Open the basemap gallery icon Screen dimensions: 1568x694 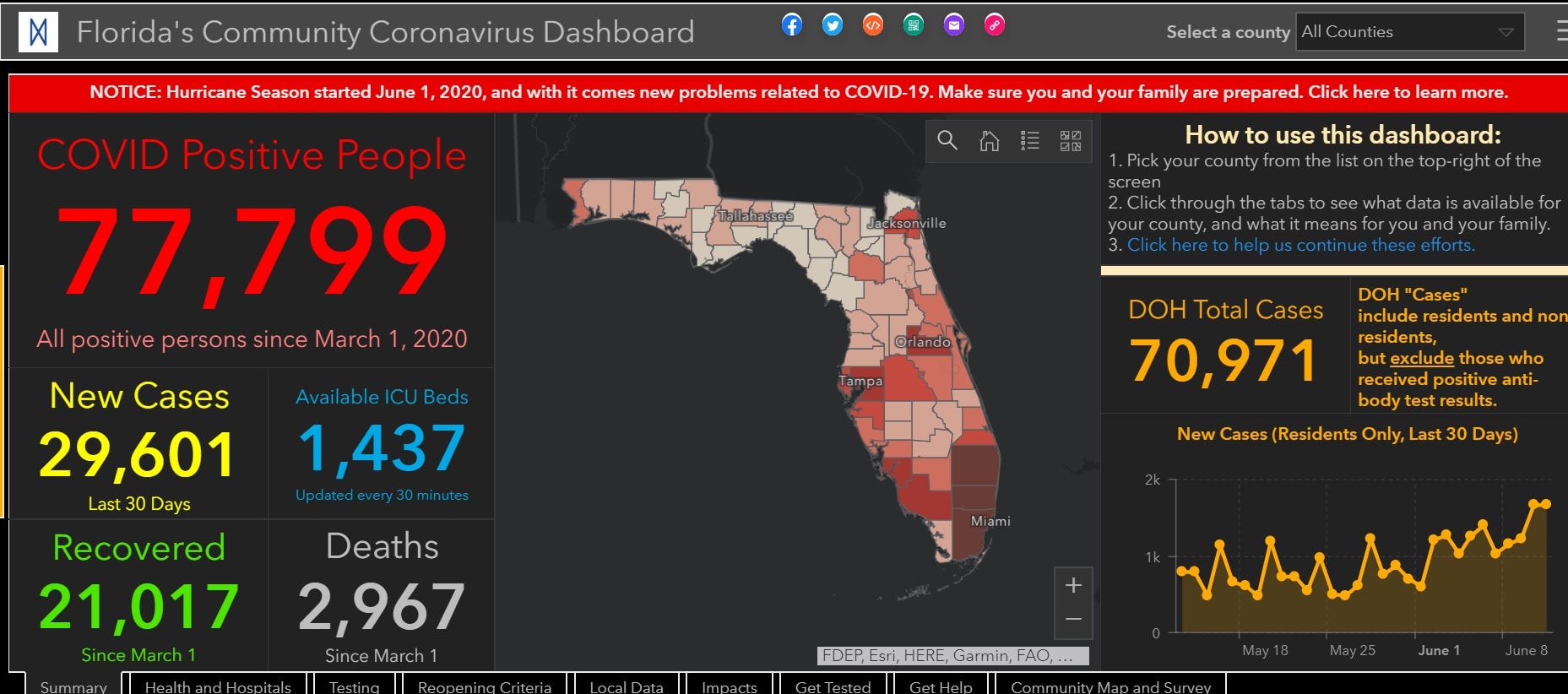(1070, 141)
